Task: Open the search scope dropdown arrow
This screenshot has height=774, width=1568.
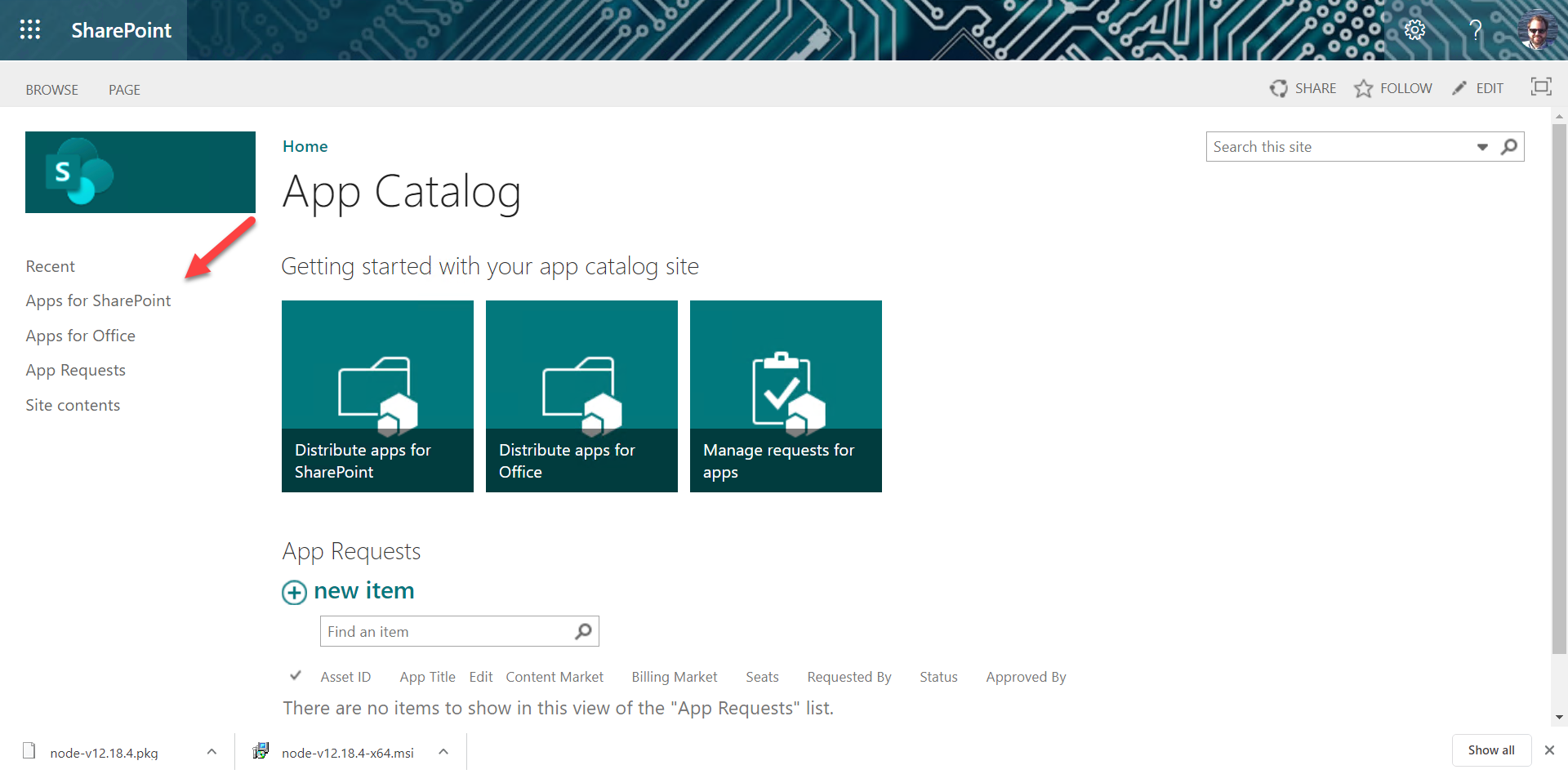Action: 1482,148
